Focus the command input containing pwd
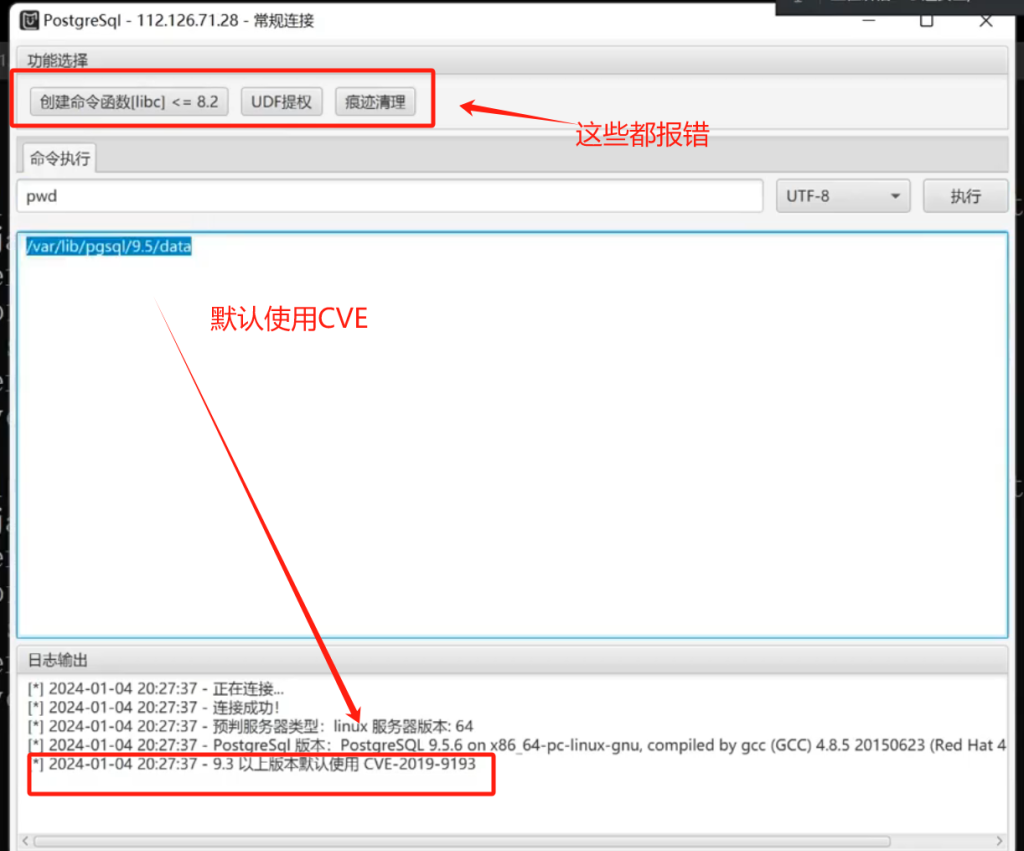Screen dimensions: 1024x851 [x=390, y=196]
